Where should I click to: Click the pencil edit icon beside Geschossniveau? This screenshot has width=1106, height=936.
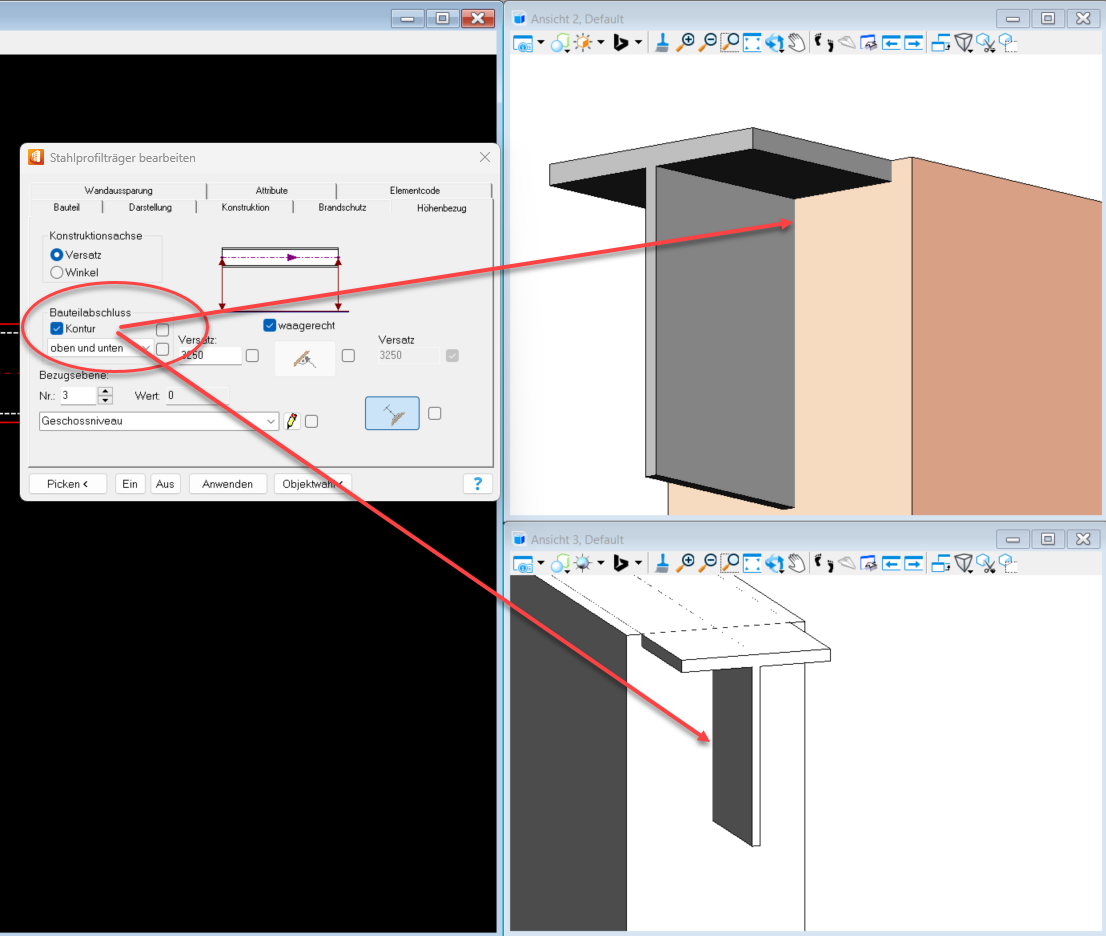[292, 422]
